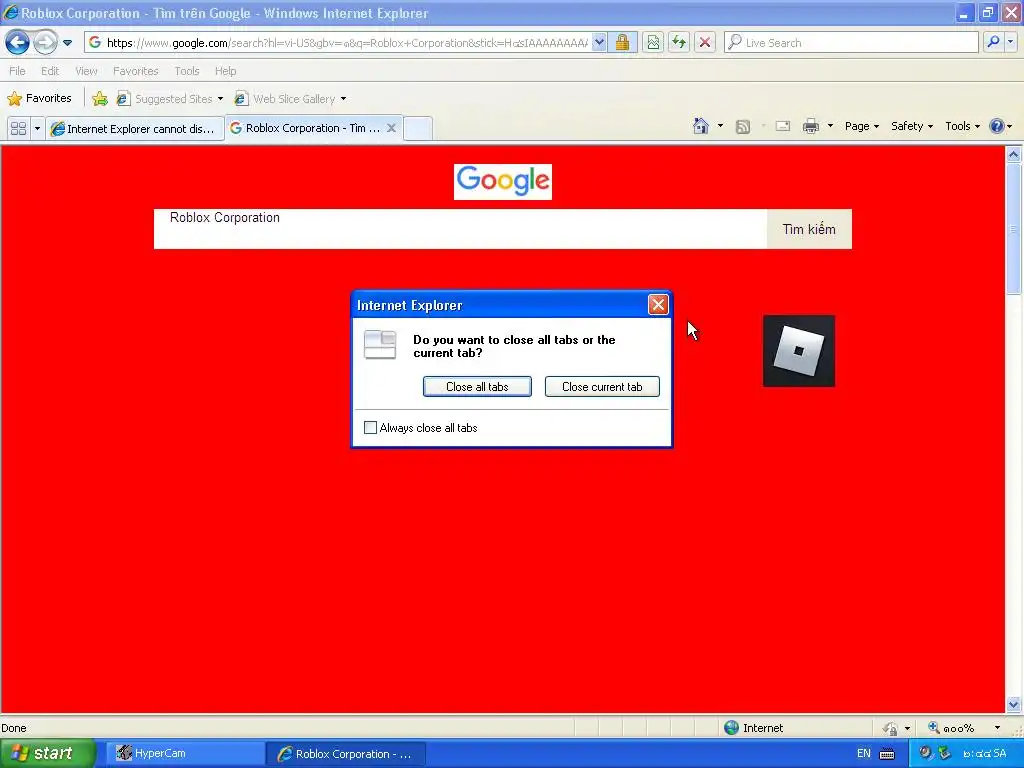This screenshot has width=1024, height=768.
Task: Click the Roblox logo thumbnail
Action: point(799,351)
